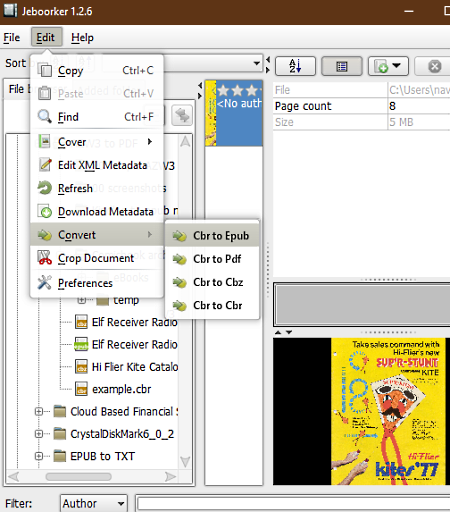Choose Edit XML Metadata entry

pyautogui.click(x=97, y=165)
